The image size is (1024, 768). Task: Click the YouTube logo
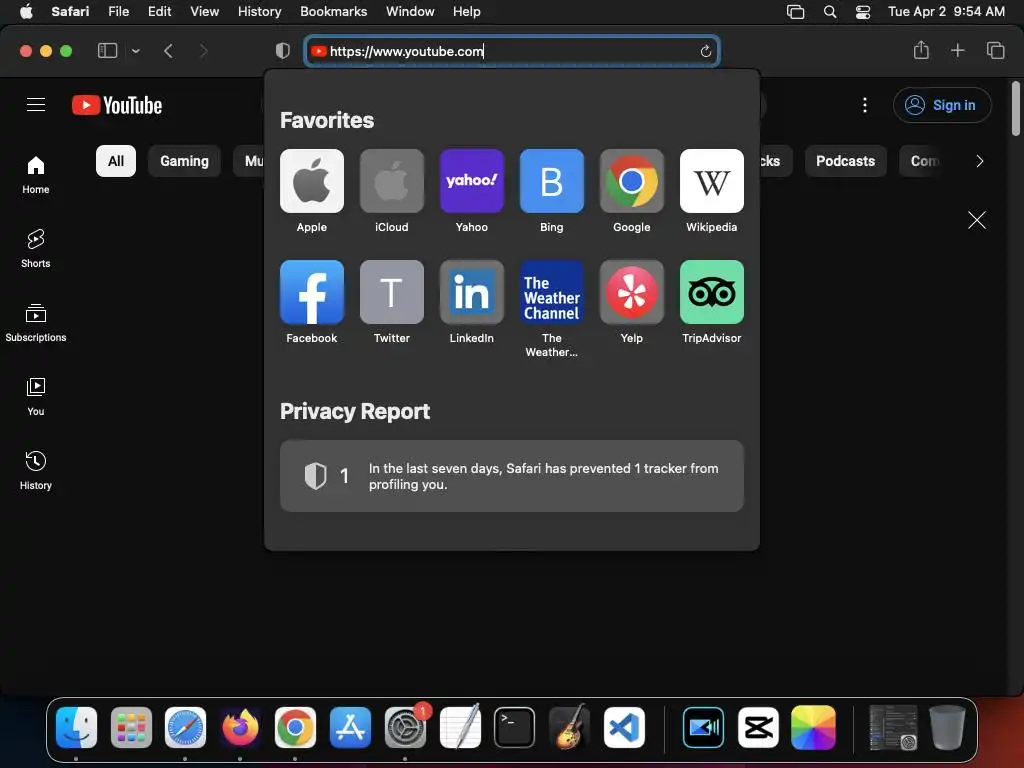coord(117,105)
